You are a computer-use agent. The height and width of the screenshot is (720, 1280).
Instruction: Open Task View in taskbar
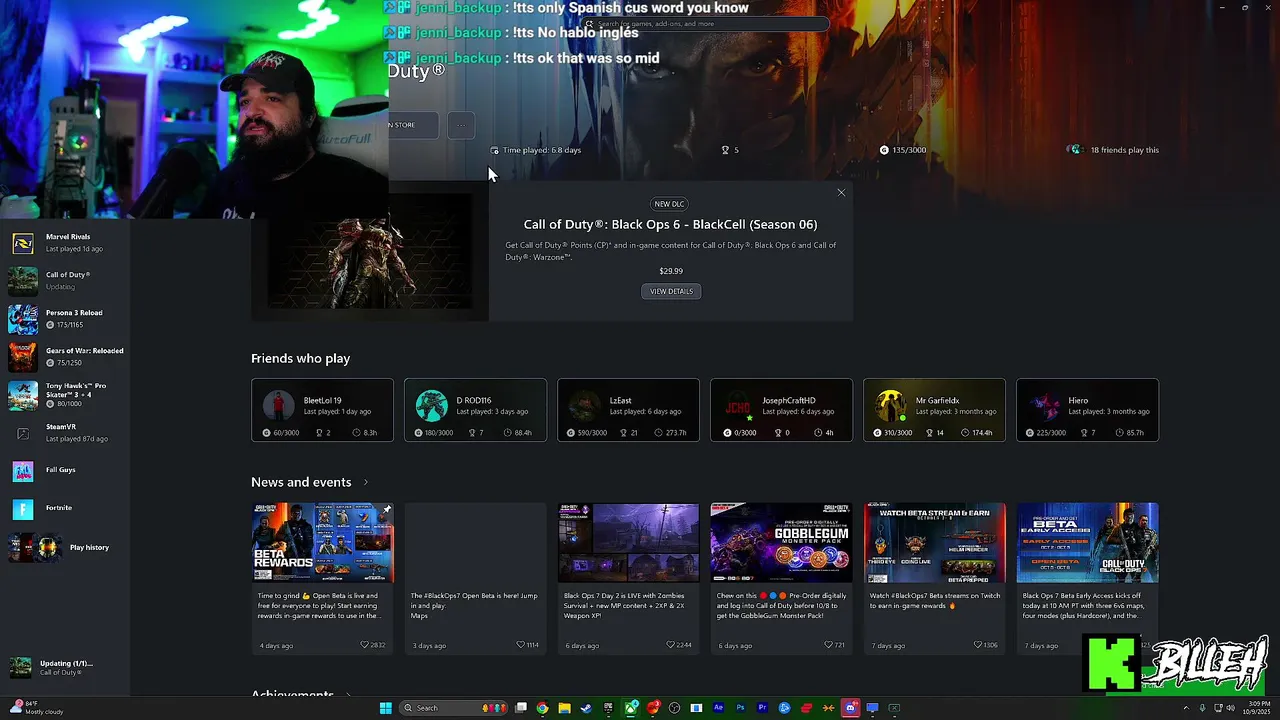(521, 708)
